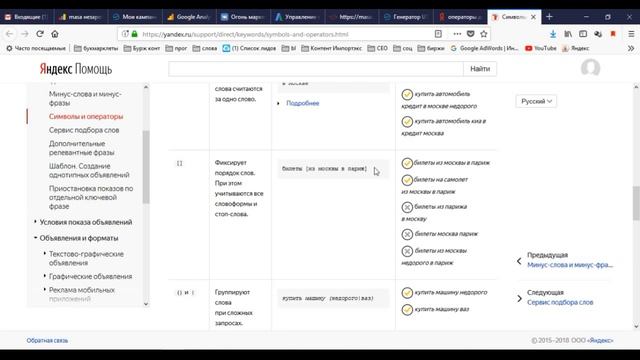Viewport: 640px width, 360px height.
Task: Switch to the Мои кампании tab
Action: 136,17
